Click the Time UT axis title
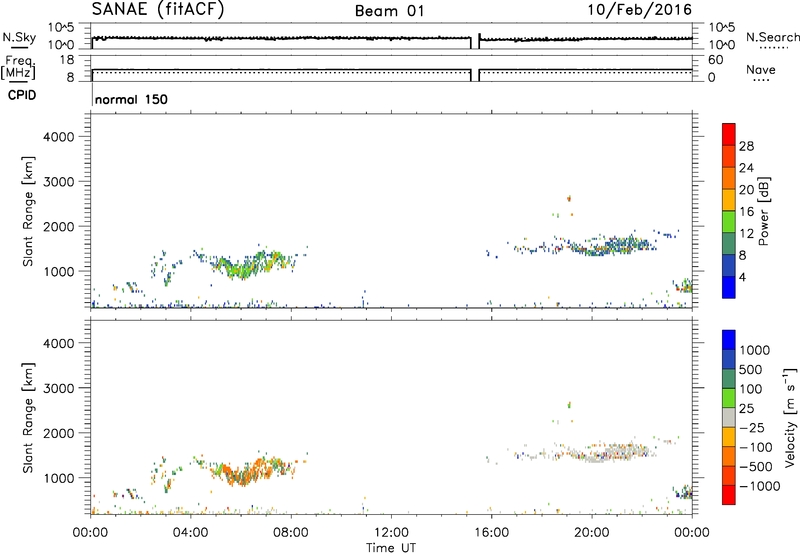 391,548
